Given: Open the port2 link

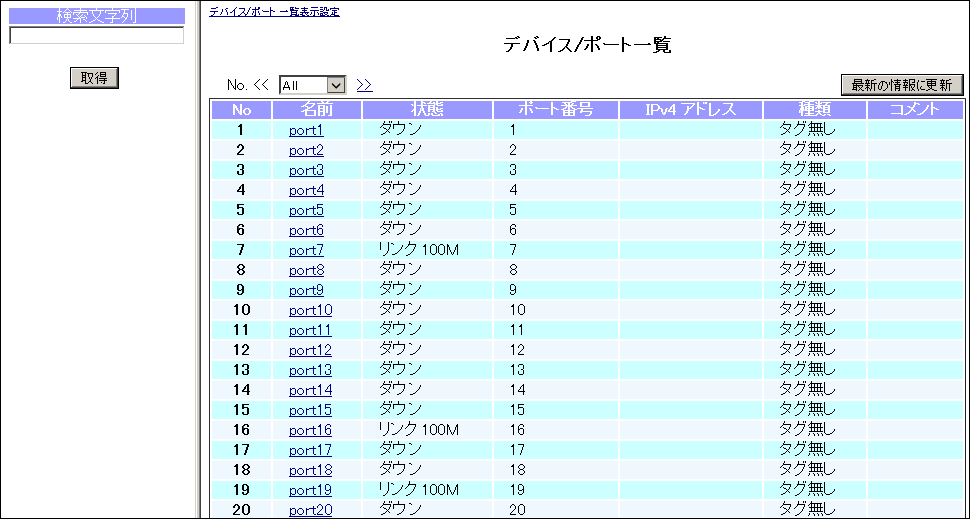Looking at the screenshot, I should [306, 150].
